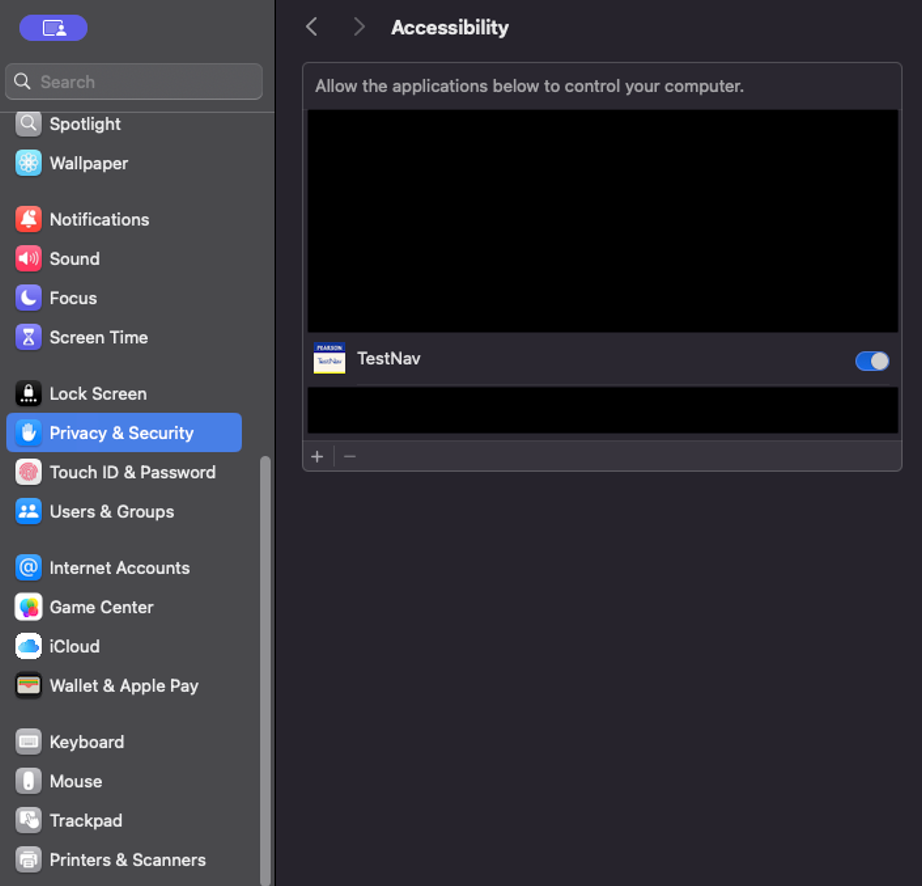The width and height of the screenshot is (922, 886).
Task: Click the Wallet & Apple Pay icon
Action: (28, 686)
